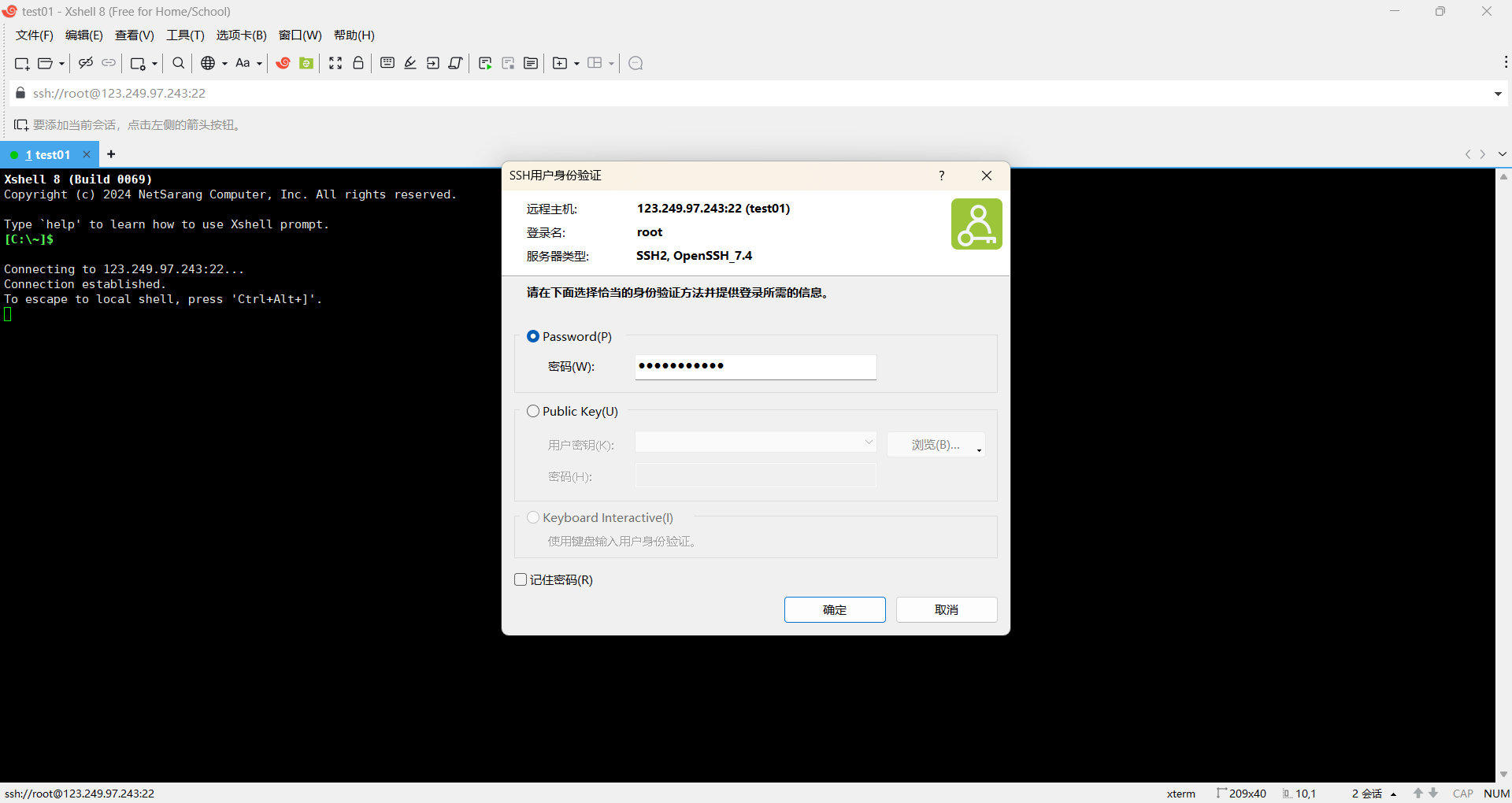Enable the remember password checkbox

[x=521, y=579]
